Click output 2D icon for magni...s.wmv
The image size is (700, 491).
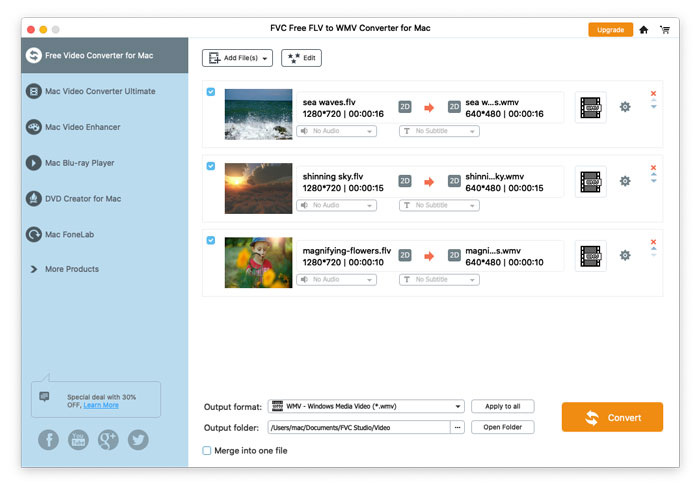[454, 255]
